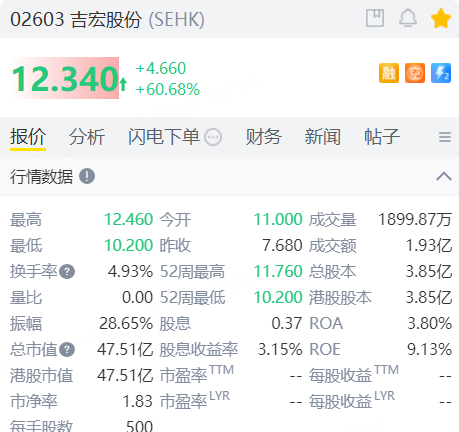Open the 闪电下单 tab
This screenshot has width=459, height=432.
tap(164, 137)
